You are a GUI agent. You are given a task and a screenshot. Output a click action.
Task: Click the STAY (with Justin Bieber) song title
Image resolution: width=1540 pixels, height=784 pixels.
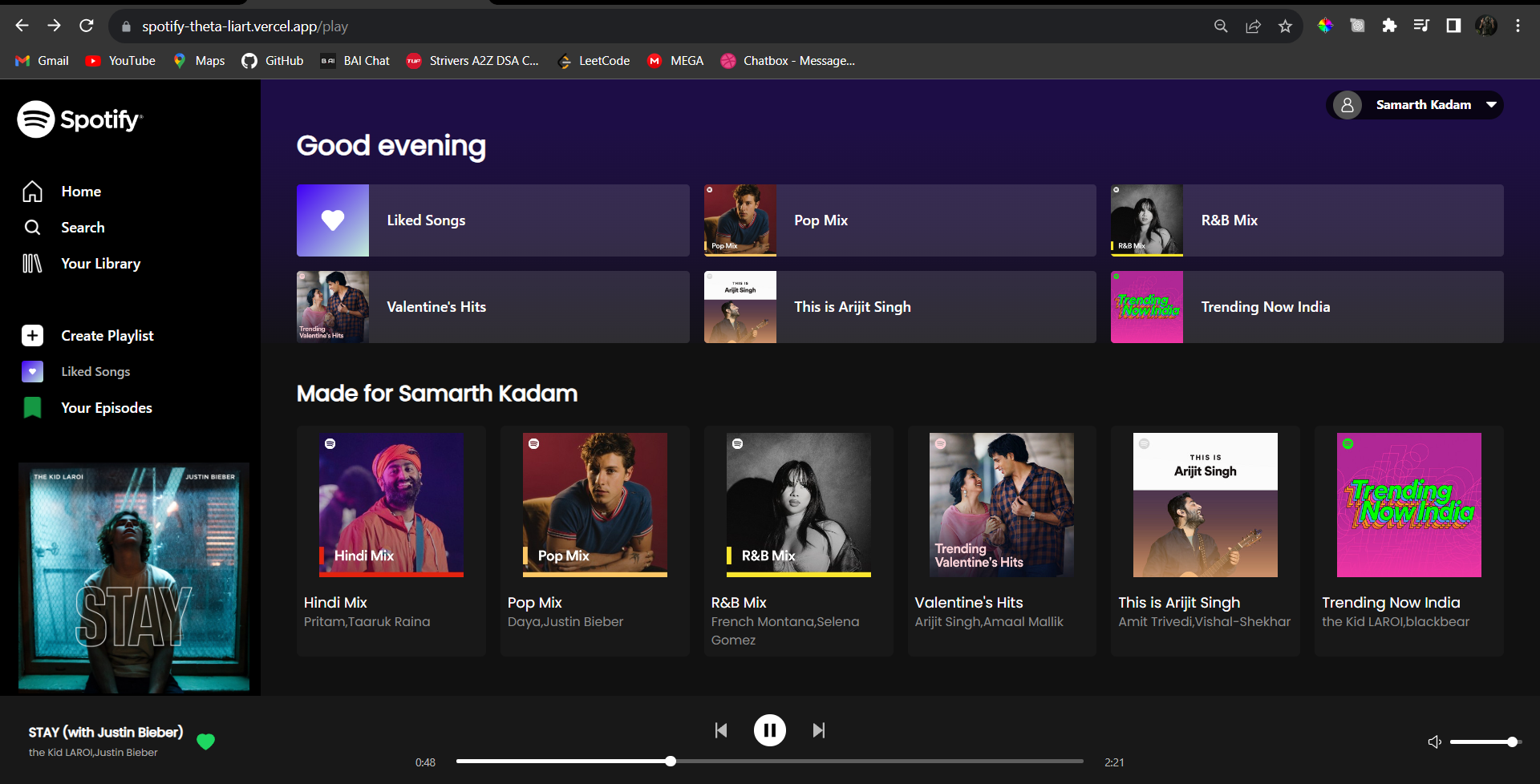(106, 732)
